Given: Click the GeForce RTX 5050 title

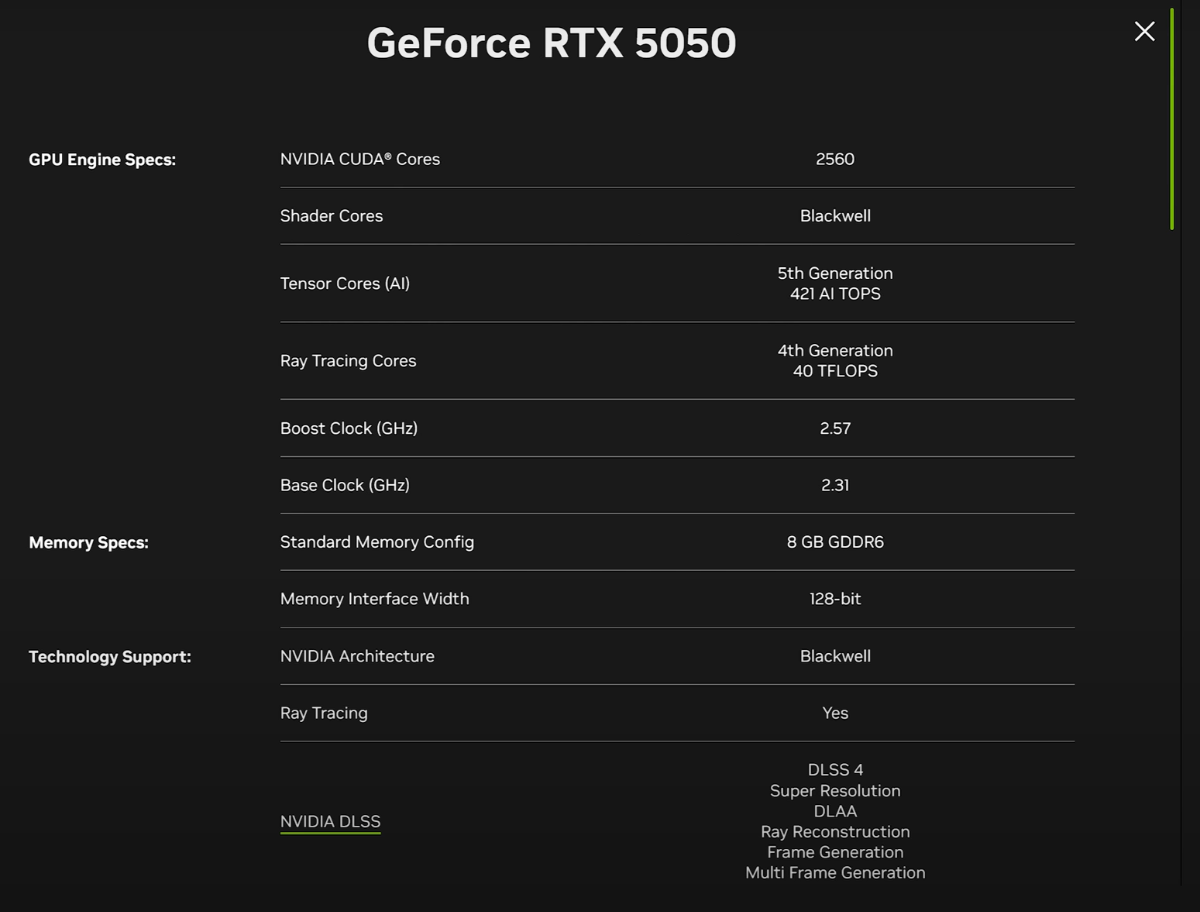Looking at the screenshot, I should pos(553,43).
